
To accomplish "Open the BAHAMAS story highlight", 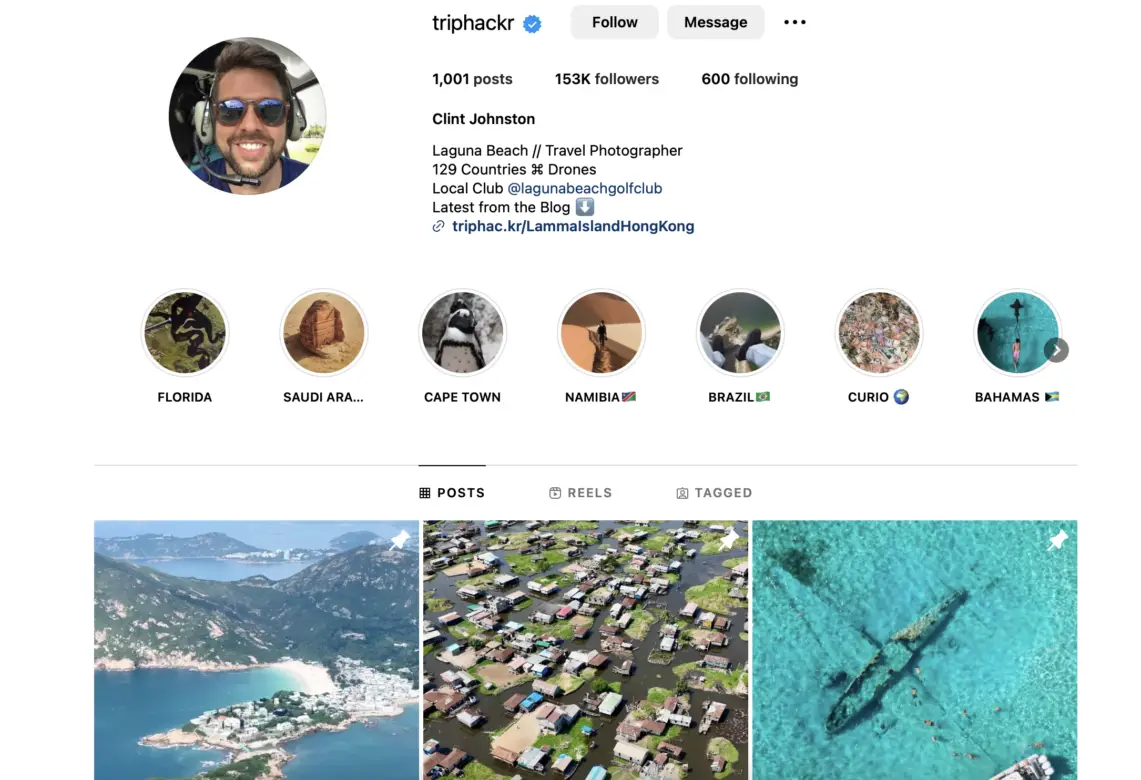I will [x=1017, y=333].
